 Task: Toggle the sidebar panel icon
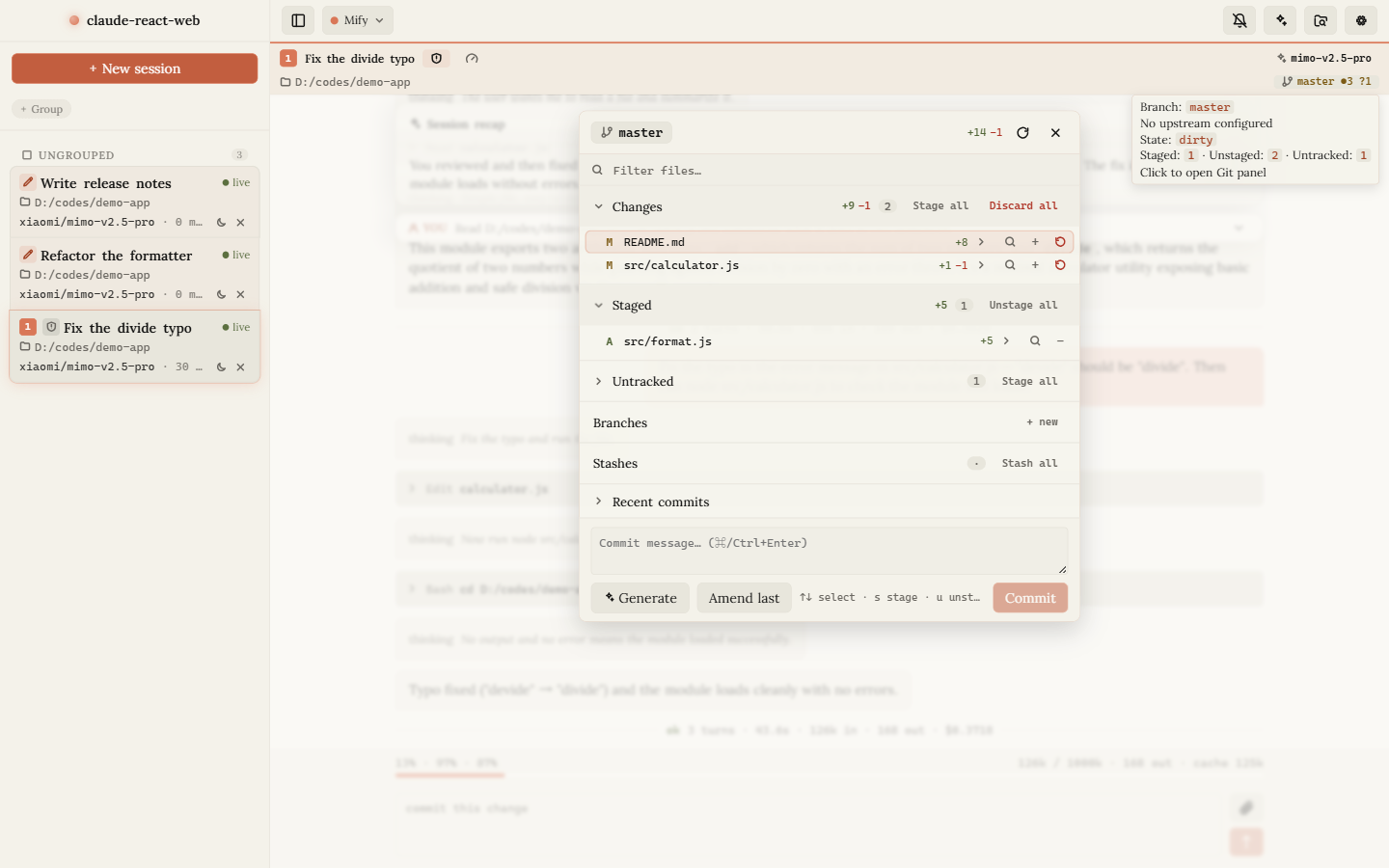click(x=298, y=20)
